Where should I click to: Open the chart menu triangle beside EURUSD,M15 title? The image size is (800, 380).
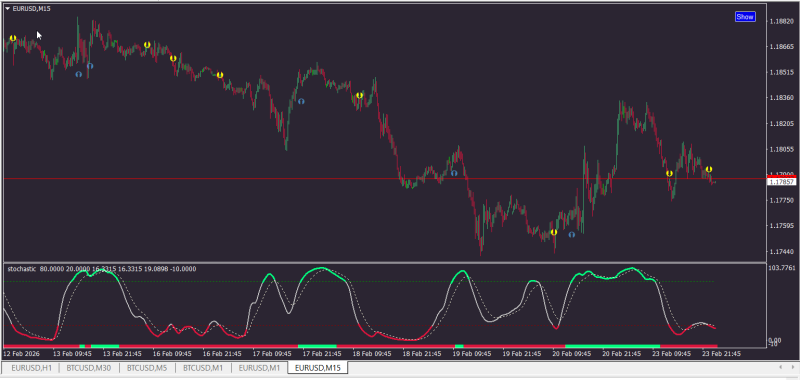8,9
